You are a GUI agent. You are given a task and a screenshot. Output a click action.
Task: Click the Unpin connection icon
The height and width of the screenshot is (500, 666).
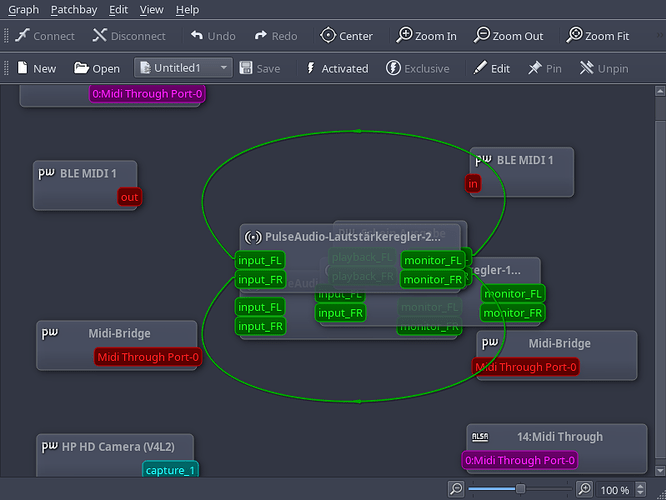(587, 68)
